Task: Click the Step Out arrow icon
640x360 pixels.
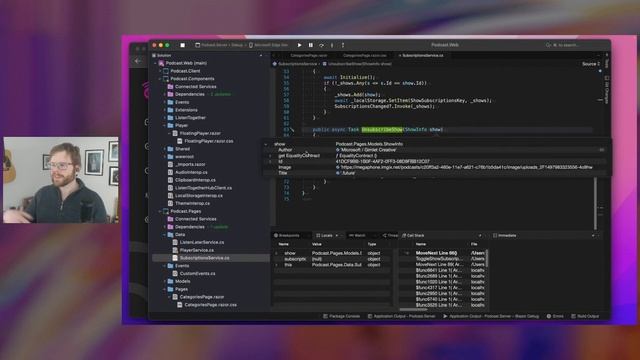Action: (x=343, y=45)
